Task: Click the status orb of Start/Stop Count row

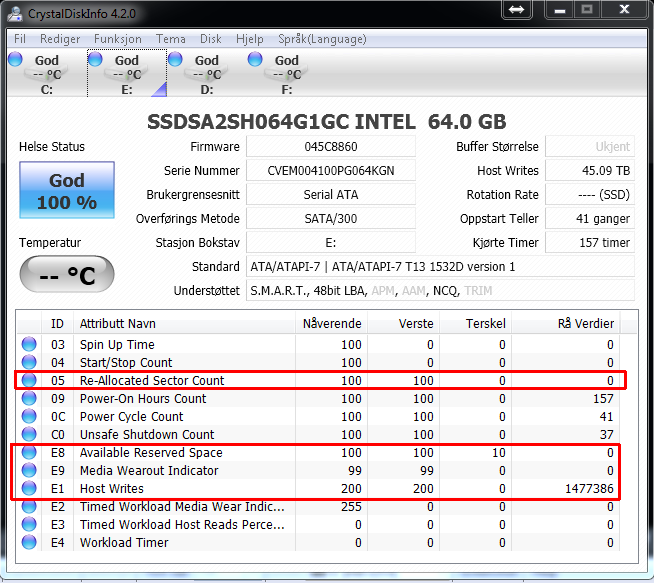Action: click(x=29, y=362)
